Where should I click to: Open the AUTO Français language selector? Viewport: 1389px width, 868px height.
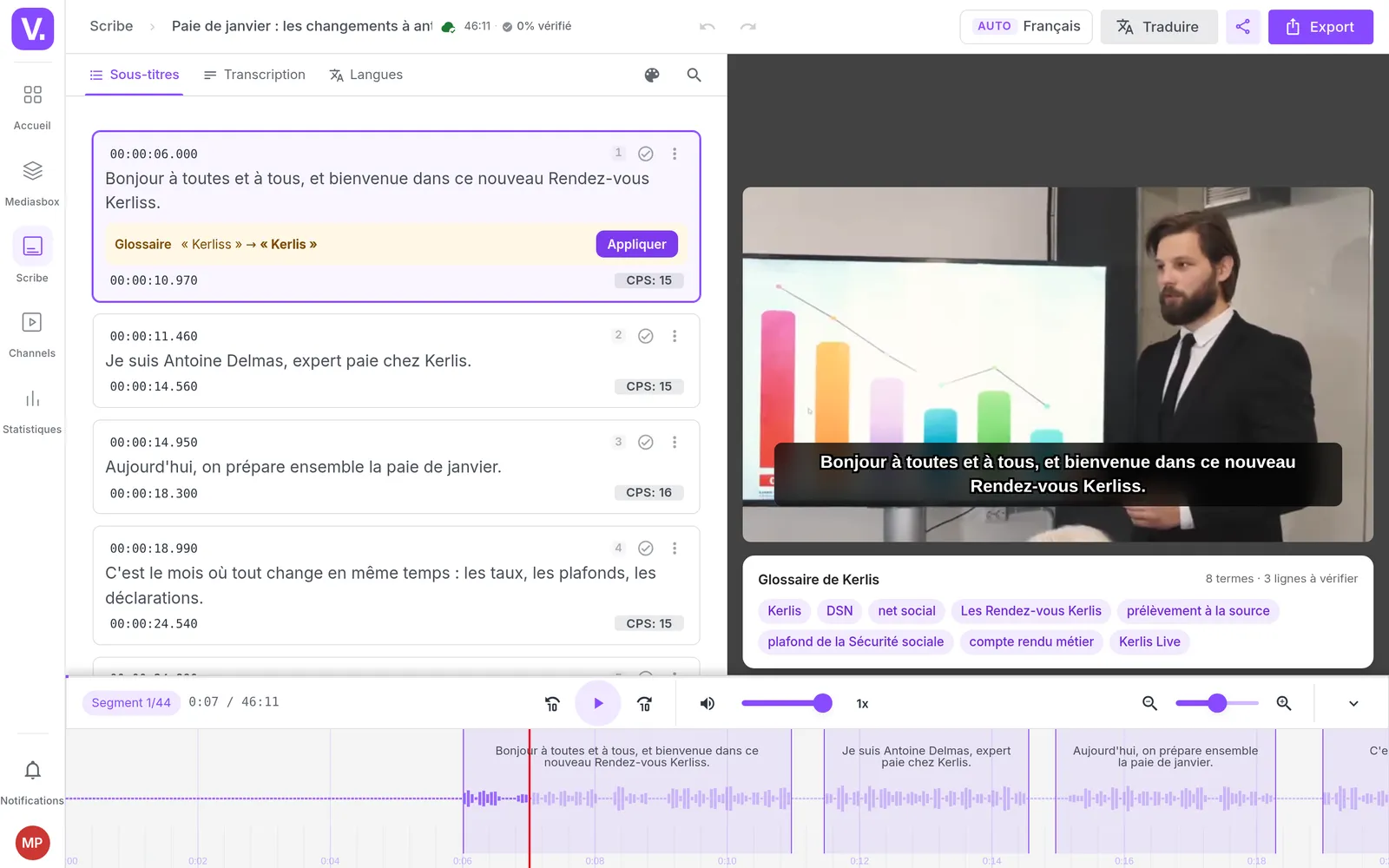[x=1026, y=27]
